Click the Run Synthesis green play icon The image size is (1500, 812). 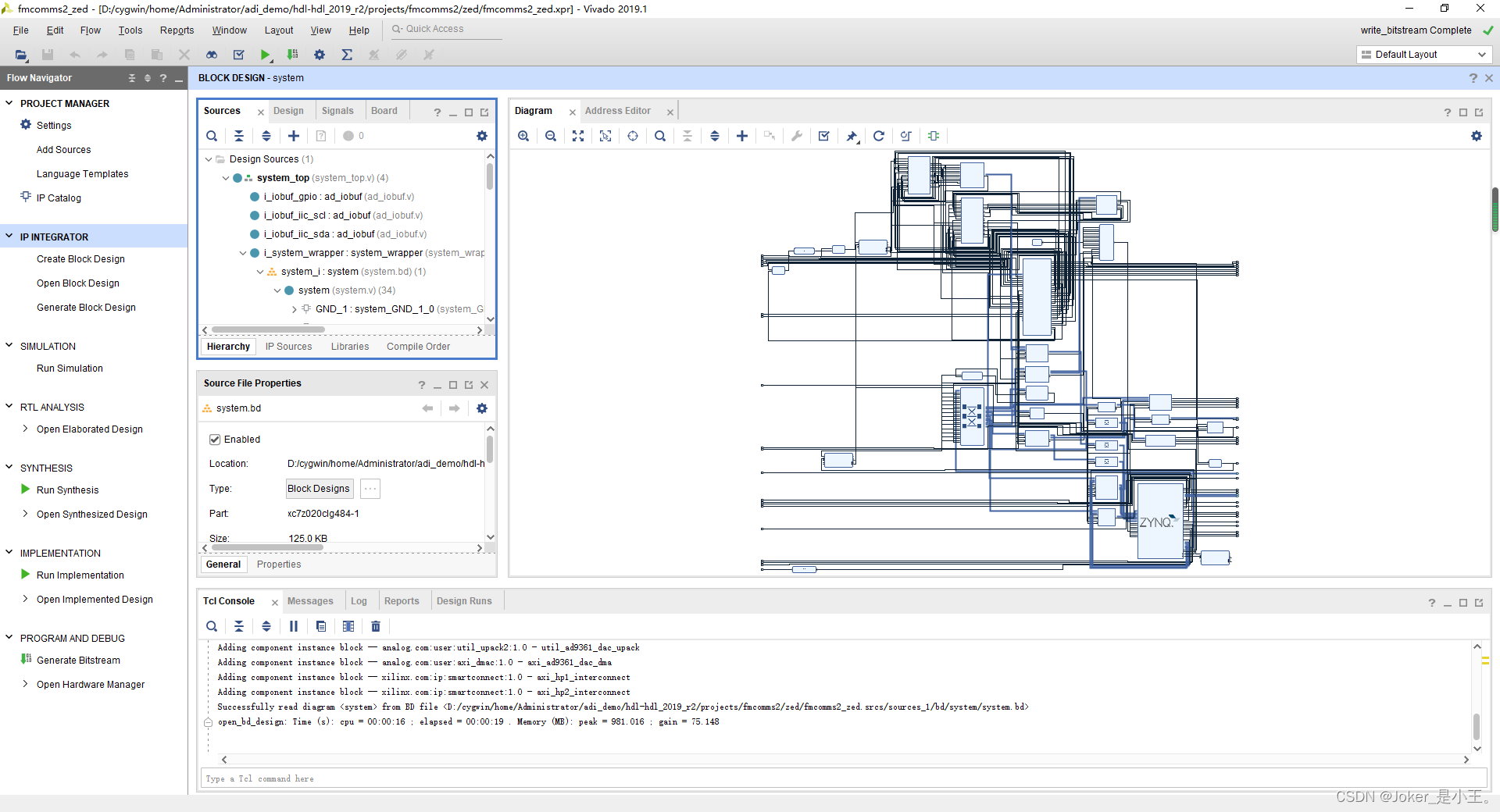point(26,490)
